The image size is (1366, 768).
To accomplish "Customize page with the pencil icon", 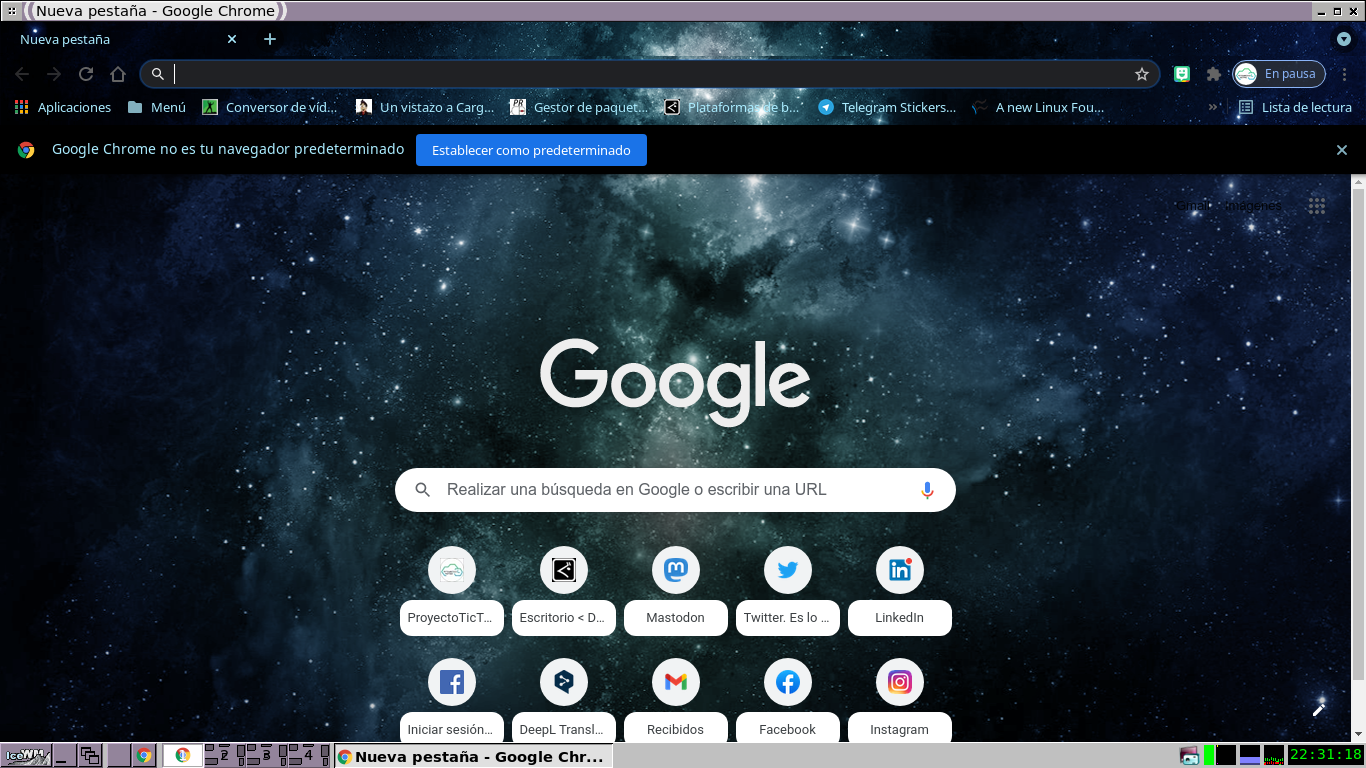I will click(x=1319, y=710).
